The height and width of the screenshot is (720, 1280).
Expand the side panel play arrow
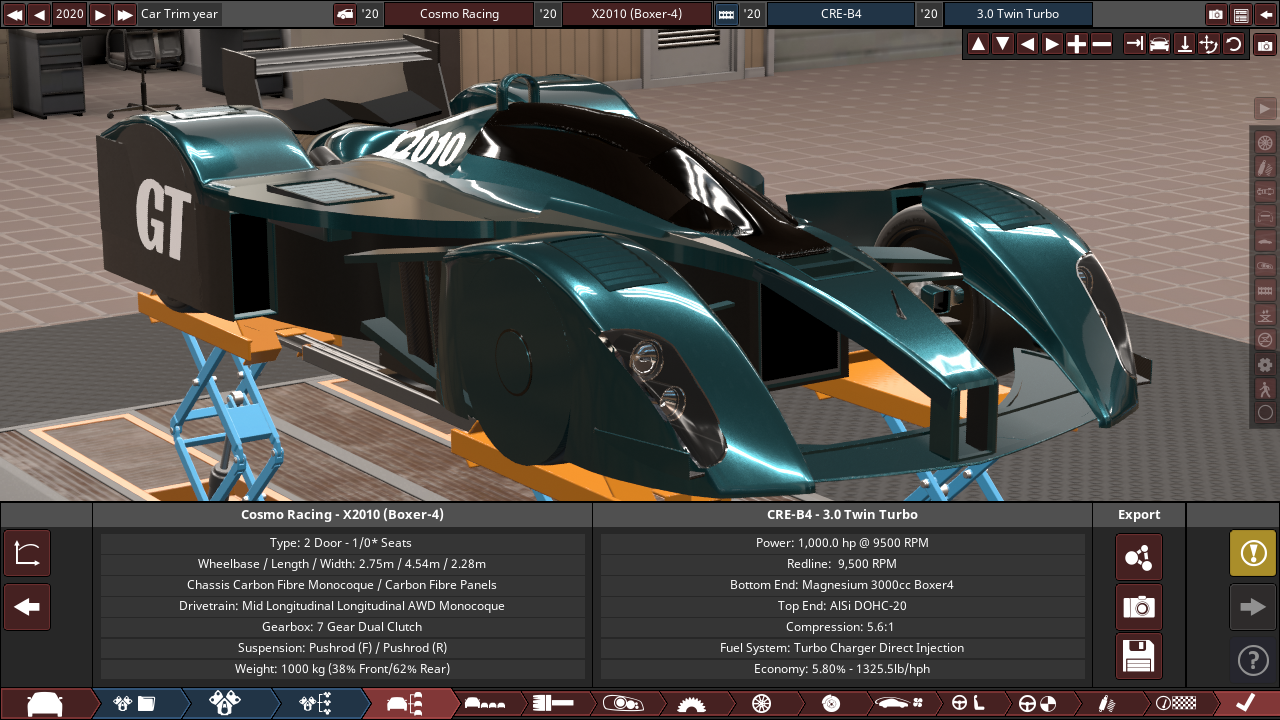(x=1265, y=108)
